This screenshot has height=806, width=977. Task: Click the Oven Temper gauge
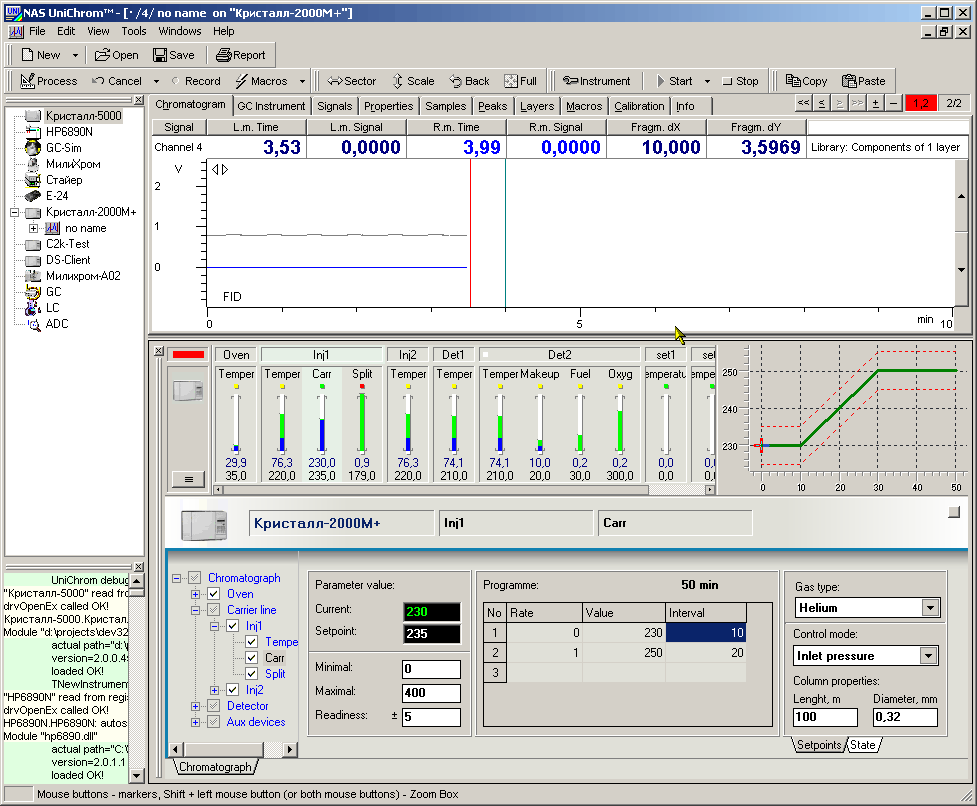236,423
